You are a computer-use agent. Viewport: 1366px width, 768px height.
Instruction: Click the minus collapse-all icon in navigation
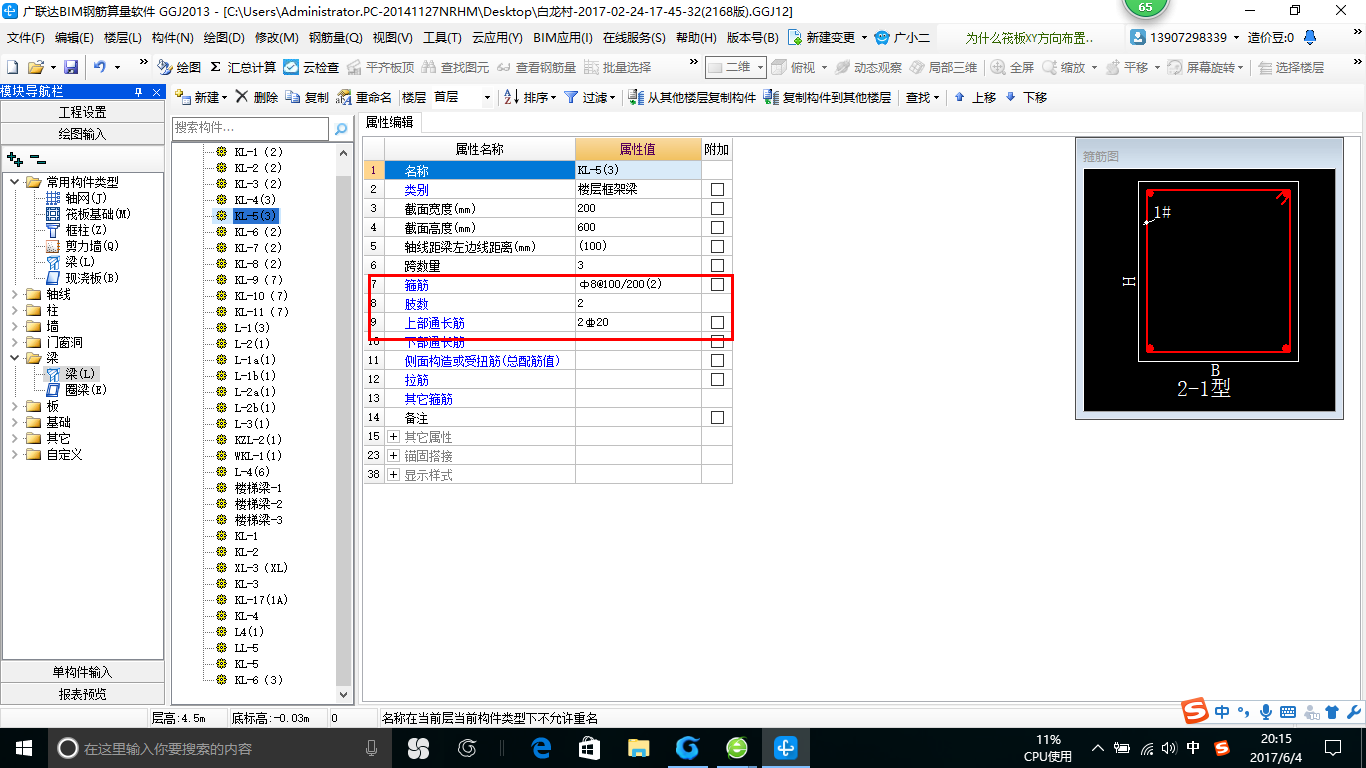coord(37,159)
